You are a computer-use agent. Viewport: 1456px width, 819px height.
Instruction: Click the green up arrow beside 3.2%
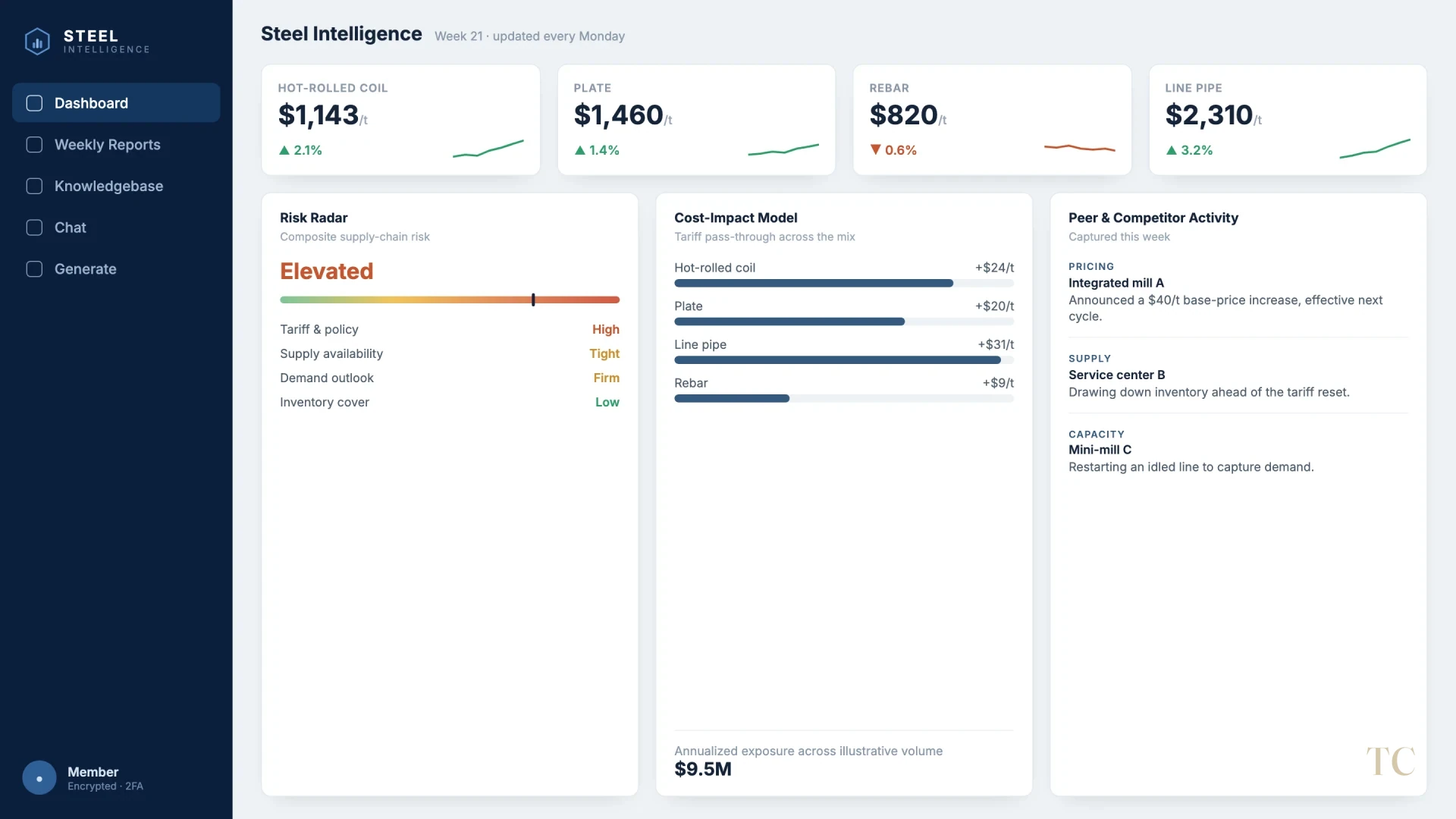coord(1172,150)
